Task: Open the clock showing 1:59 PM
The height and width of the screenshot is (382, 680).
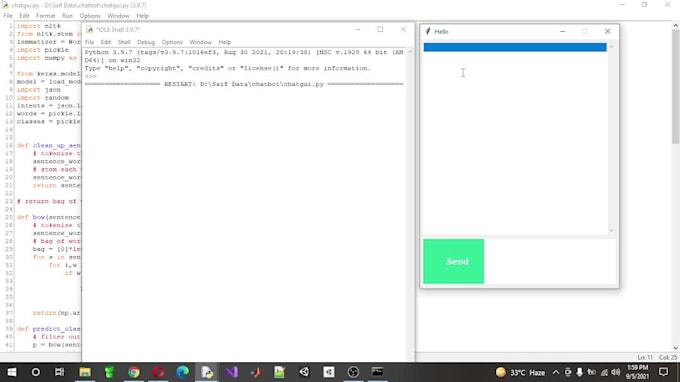Action: point(637,372)
